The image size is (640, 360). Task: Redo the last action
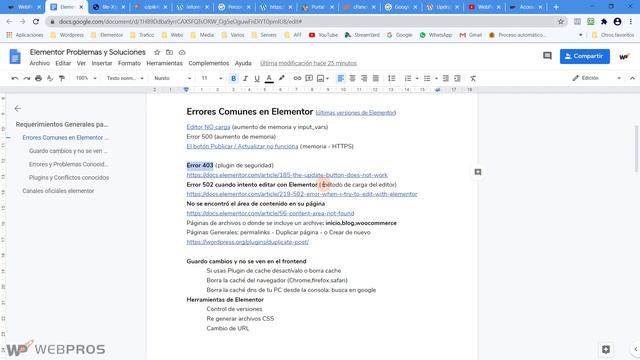point(27,78)
